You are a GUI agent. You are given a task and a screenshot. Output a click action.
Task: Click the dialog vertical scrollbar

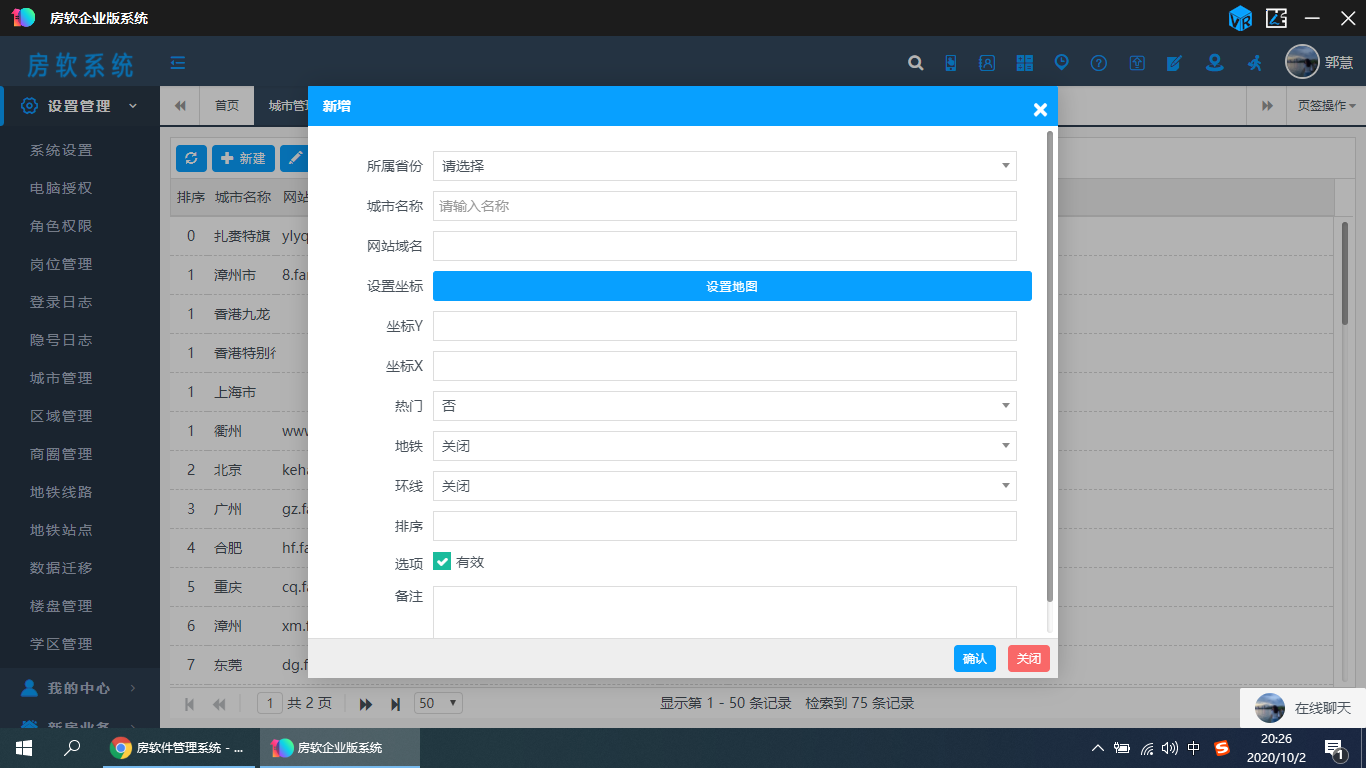1049,366
